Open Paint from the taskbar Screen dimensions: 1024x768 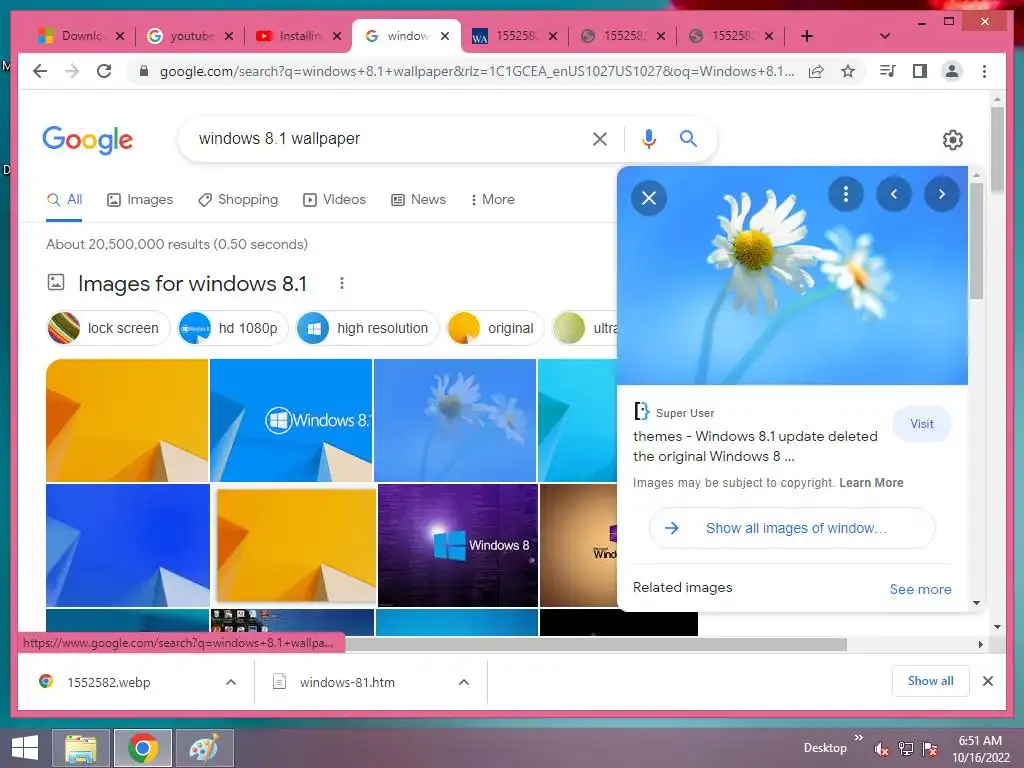pos(204,748)
